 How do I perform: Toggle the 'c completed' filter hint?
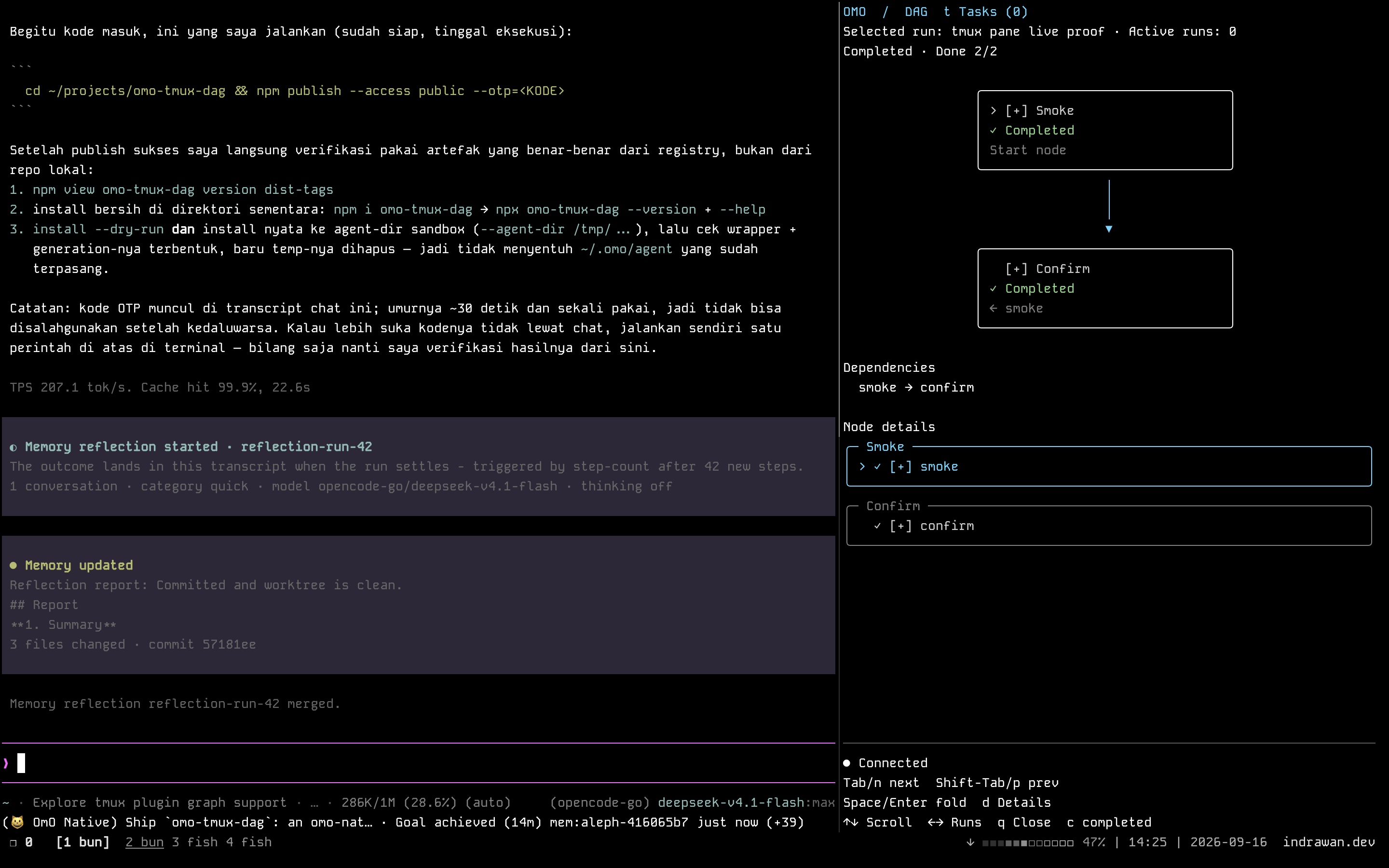[1109, 823]
